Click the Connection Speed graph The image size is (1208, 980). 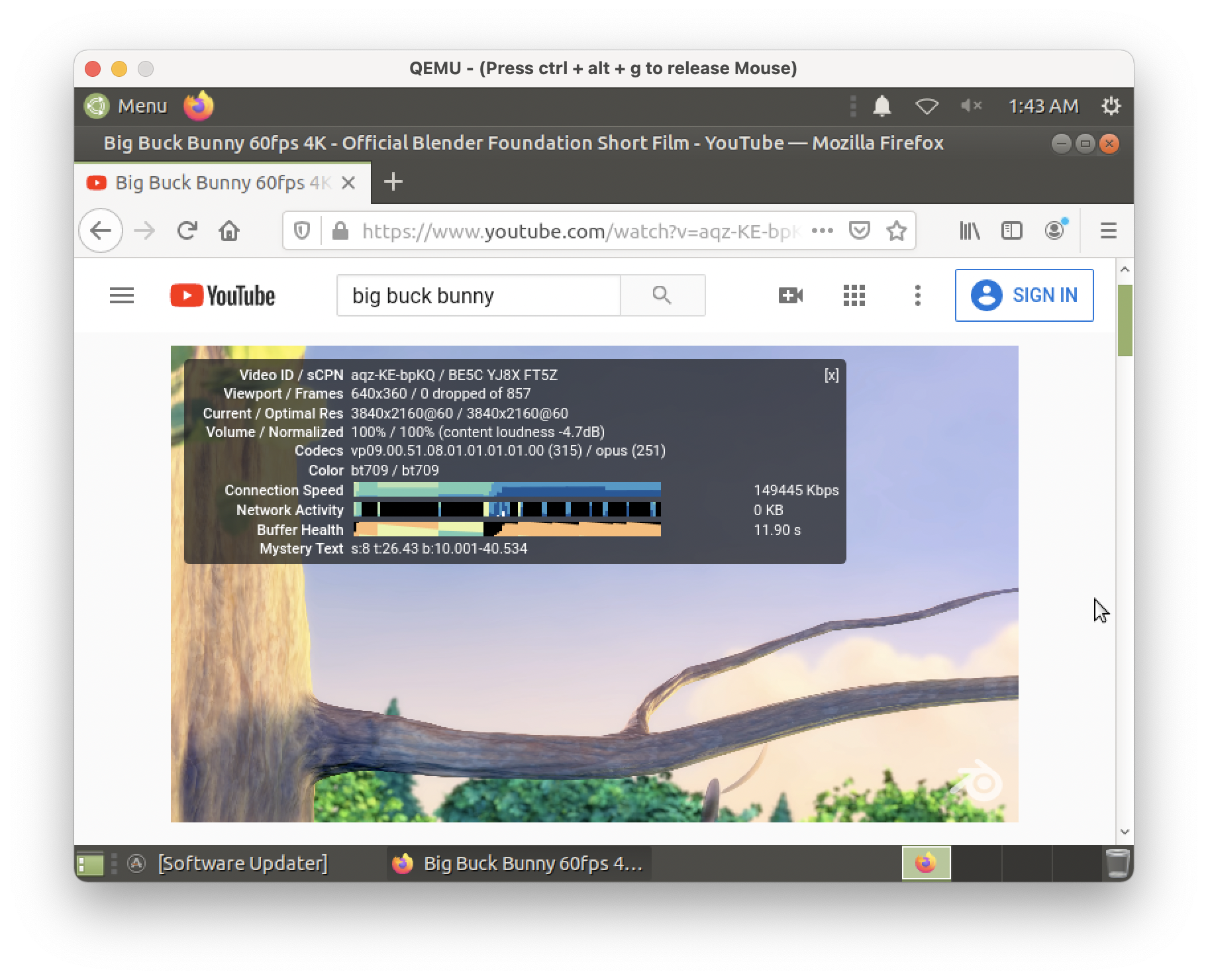click(507, 490)
